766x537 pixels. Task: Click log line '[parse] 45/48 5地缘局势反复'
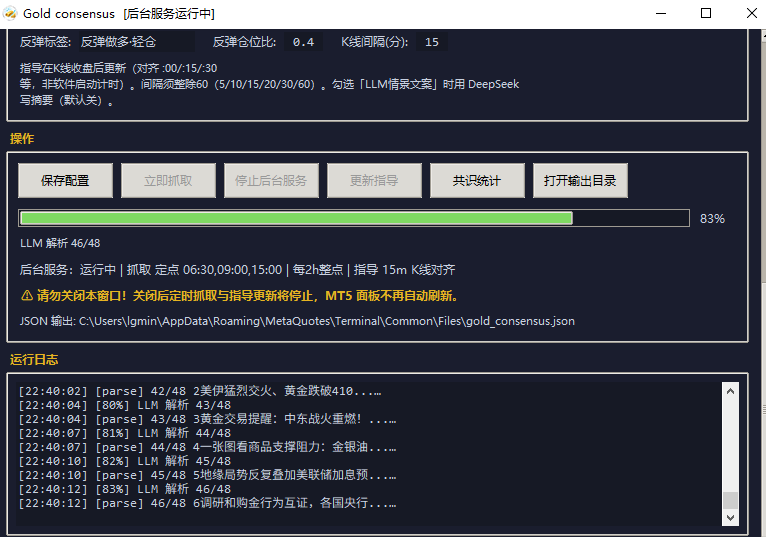207,475
